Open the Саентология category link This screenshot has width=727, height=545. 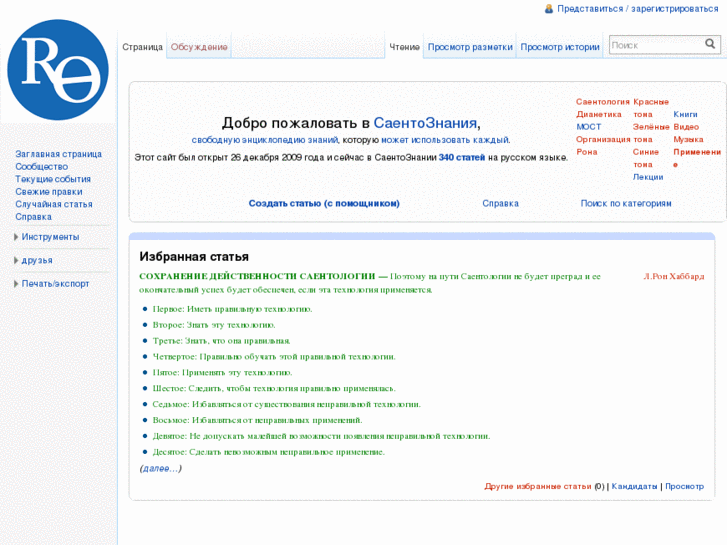coord(603,102)
